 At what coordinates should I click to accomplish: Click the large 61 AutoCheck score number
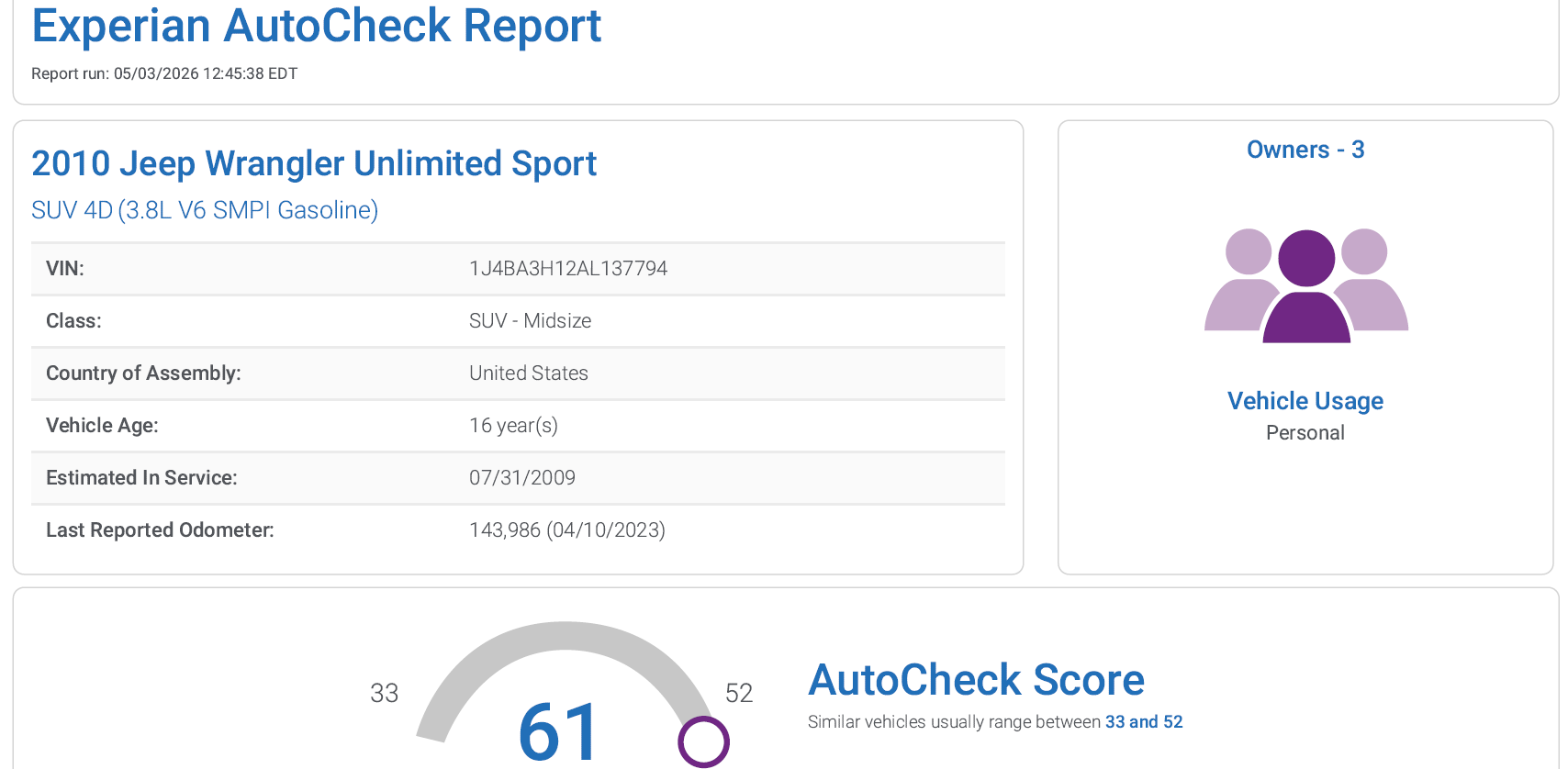click(559, 731)
